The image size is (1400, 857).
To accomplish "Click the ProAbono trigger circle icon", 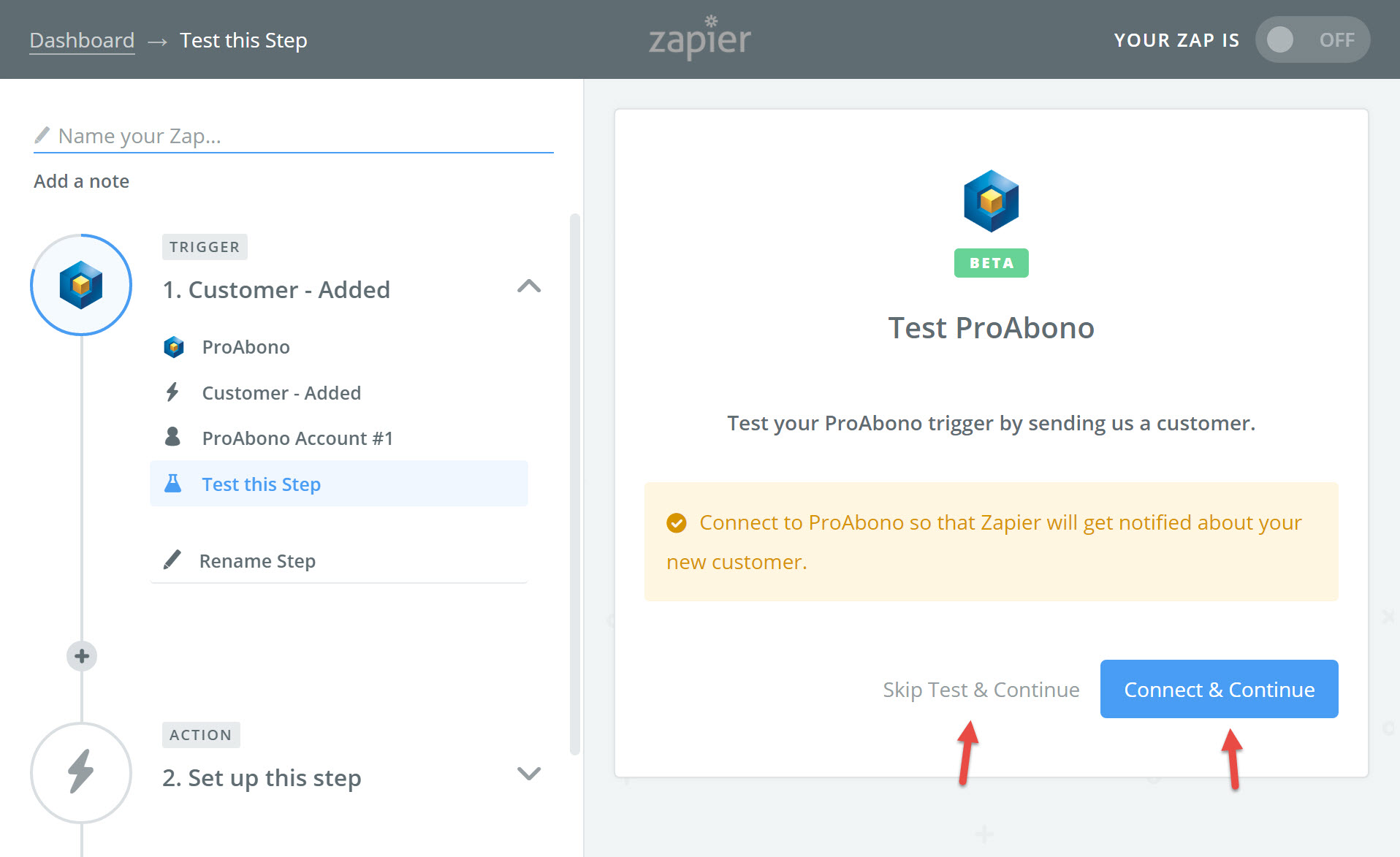I will [81, 285].
